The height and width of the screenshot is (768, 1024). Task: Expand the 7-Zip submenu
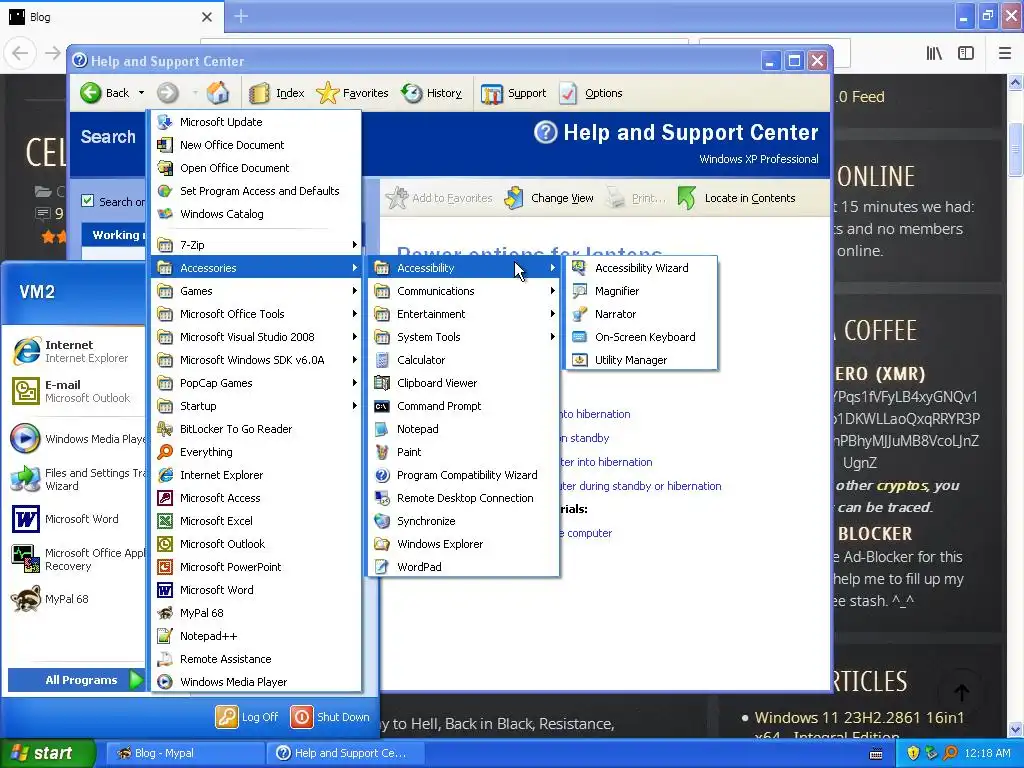(257, 245)
